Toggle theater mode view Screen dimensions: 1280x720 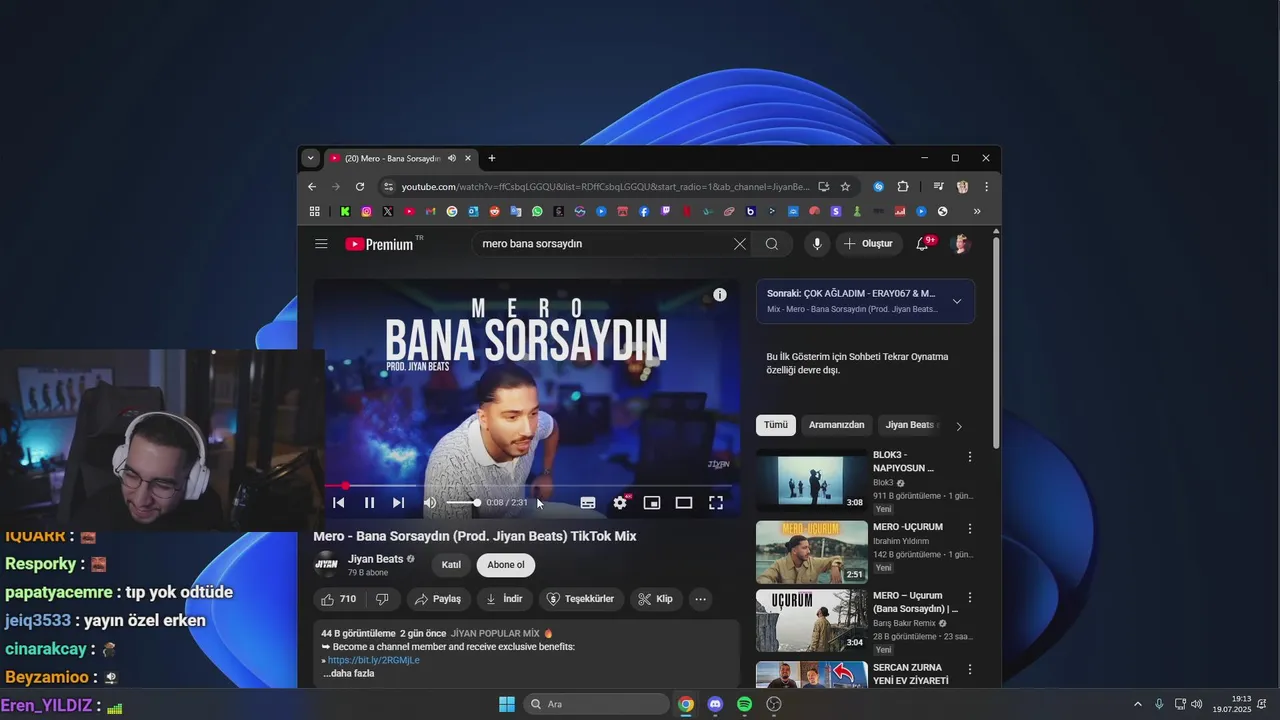pyautogui.click(x=684, y=503)
